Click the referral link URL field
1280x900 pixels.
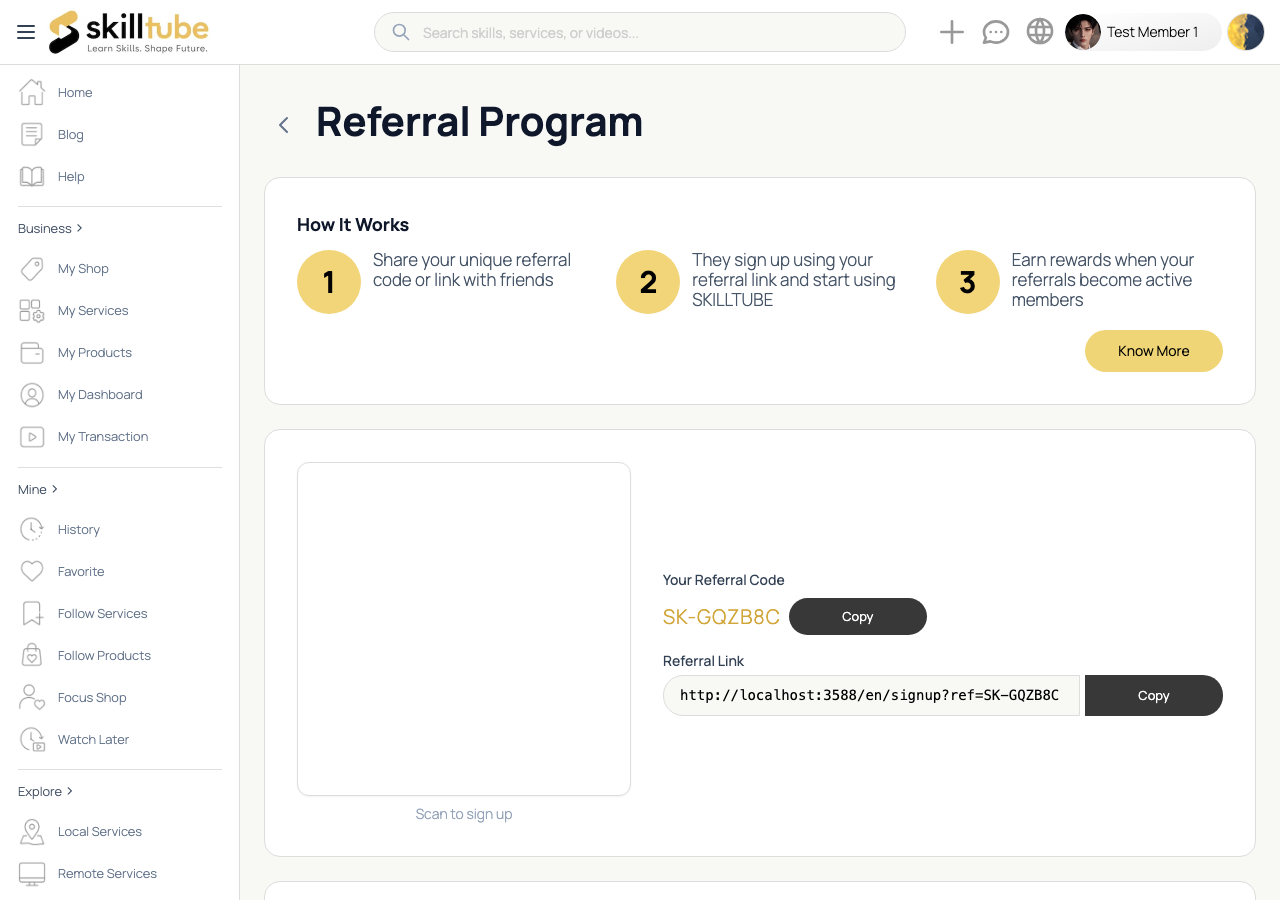point(871,695)
